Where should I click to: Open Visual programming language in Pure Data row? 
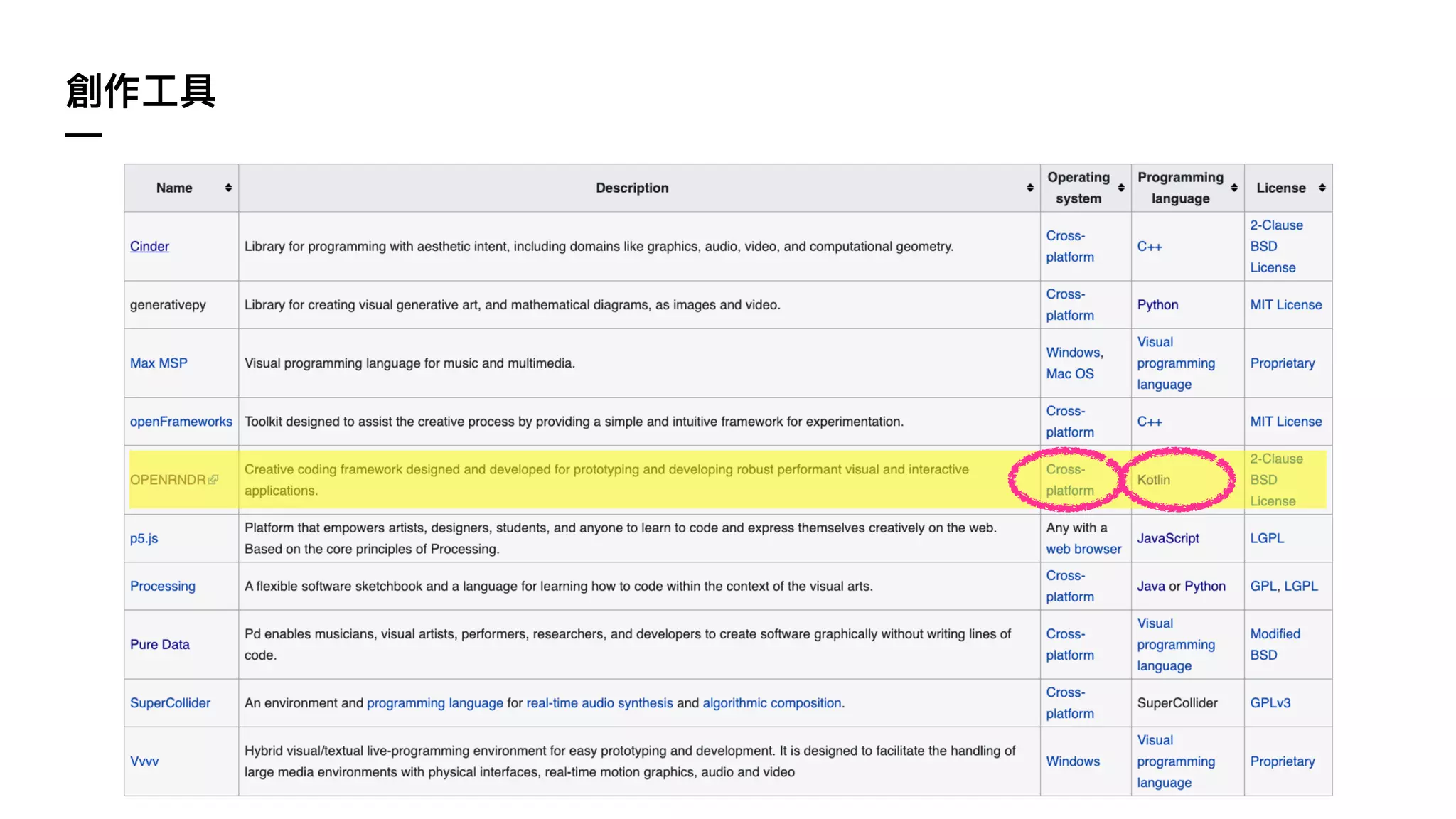point(1176,644)
